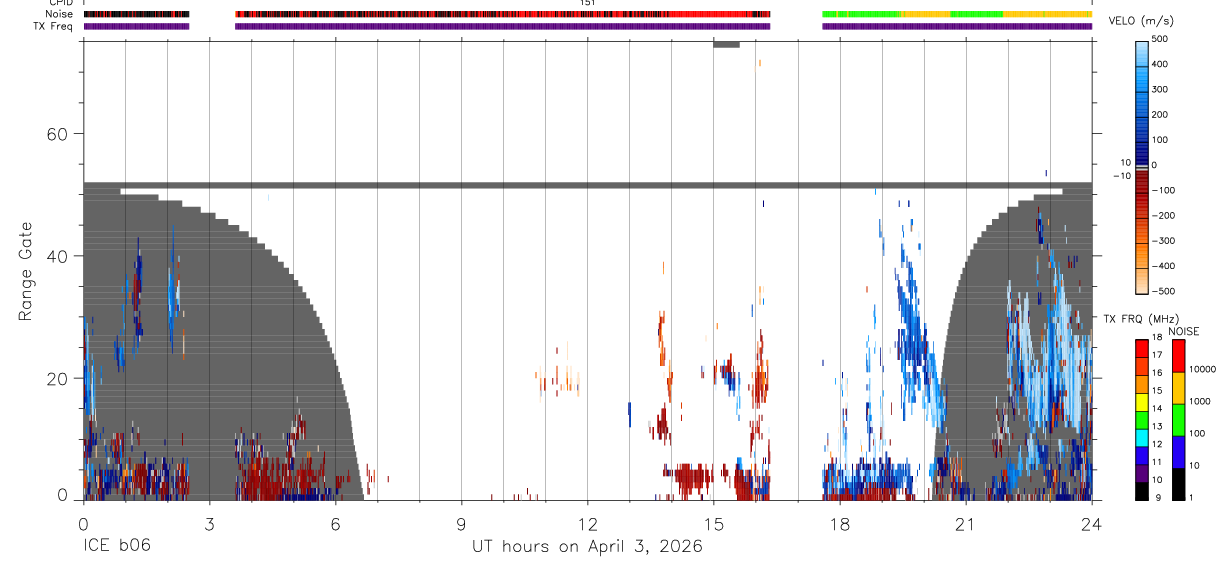Click the Range Gate tick label '20'
1228x567 pixels.
click(x=57, y=378)
